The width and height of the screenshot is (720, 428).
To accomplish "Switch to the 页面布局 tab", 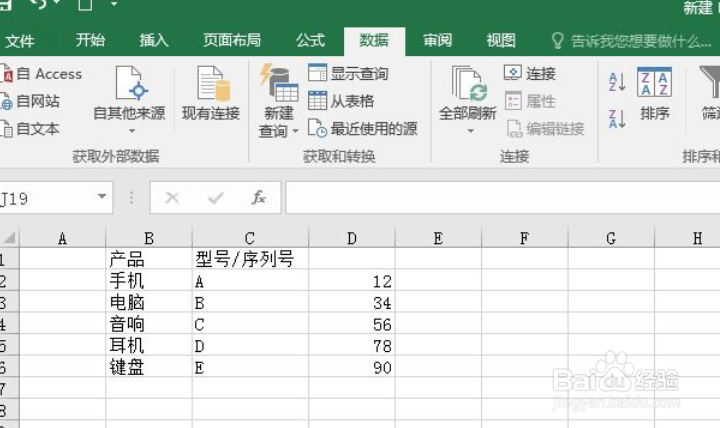I will 232,40.
